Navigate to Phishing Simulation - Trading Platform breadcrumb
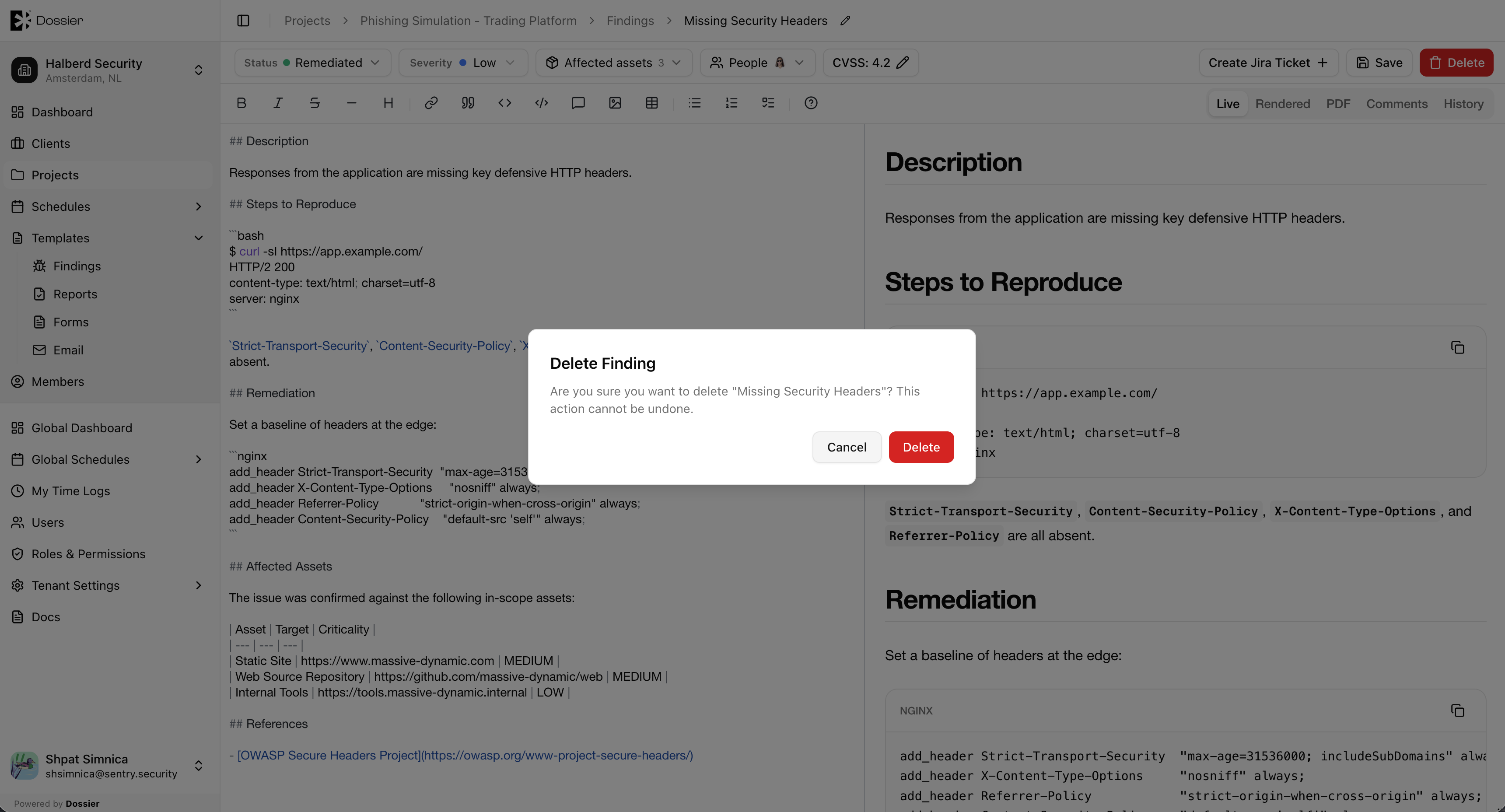 tap(468, 21)
